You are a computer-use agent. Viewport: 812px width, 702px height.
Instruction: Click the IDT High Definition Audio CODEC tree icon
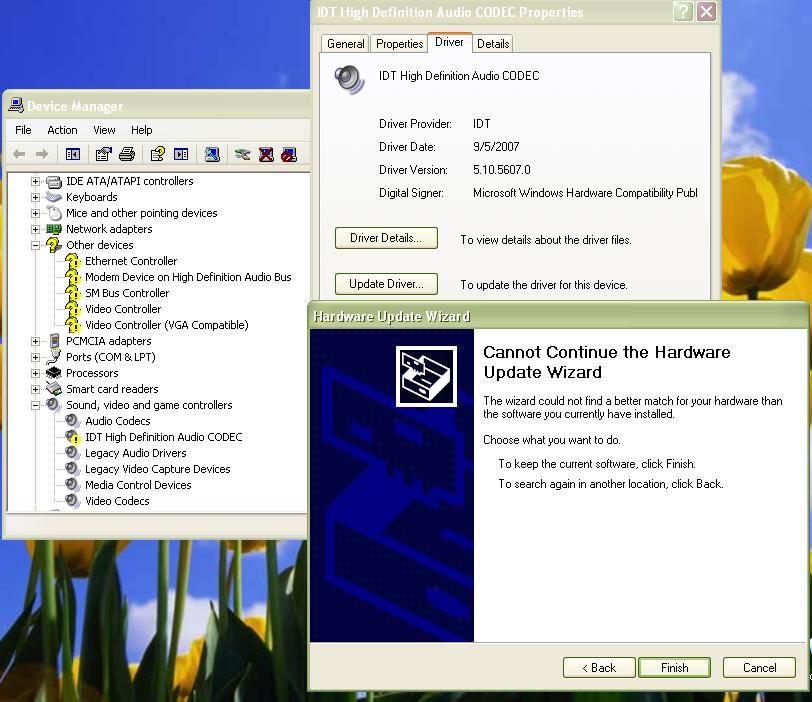pyautogui.click(x=72, y=437)
